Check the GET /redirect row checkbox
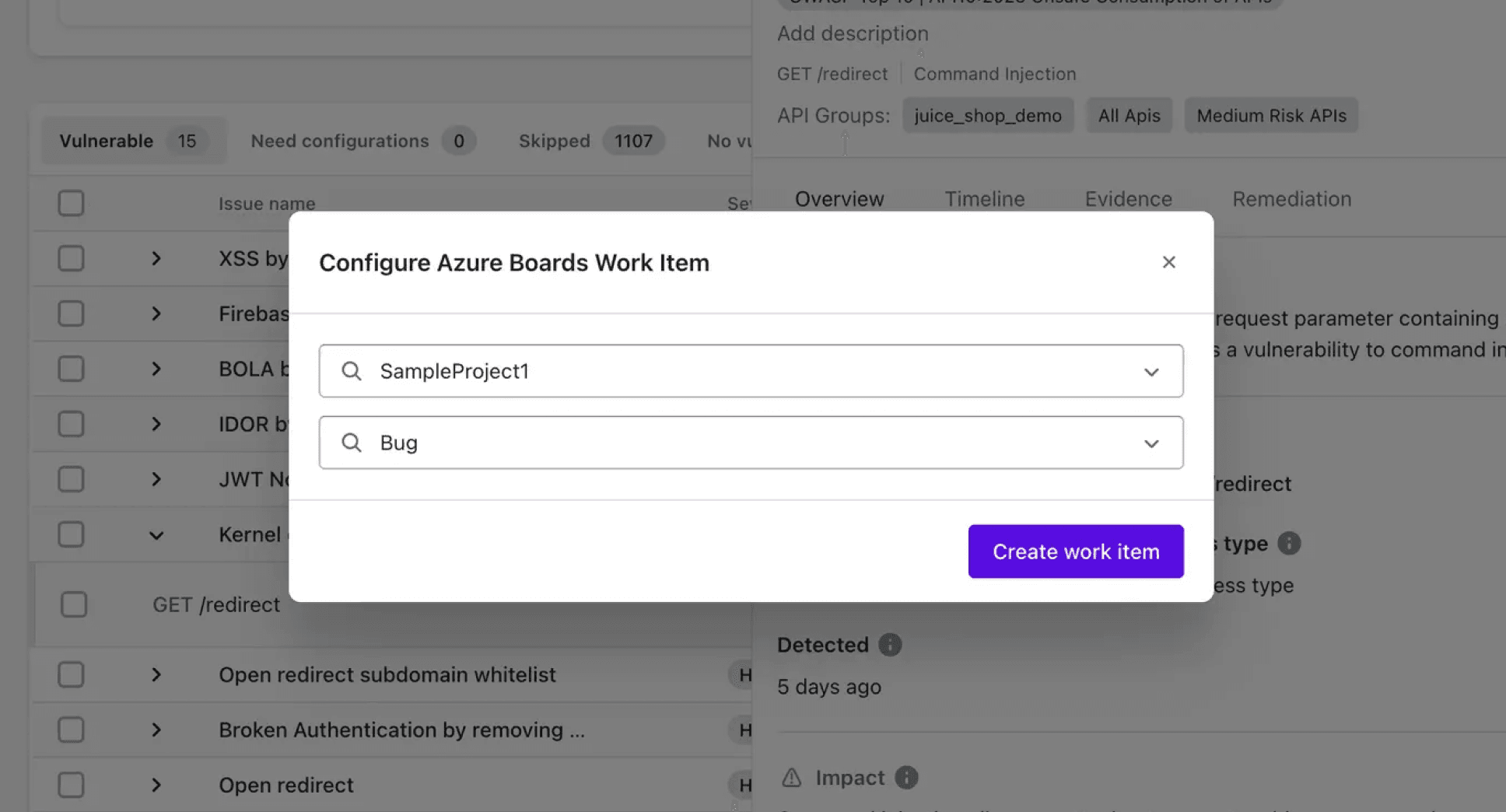Screen dimensions: 1506x812 coord(74,604)
